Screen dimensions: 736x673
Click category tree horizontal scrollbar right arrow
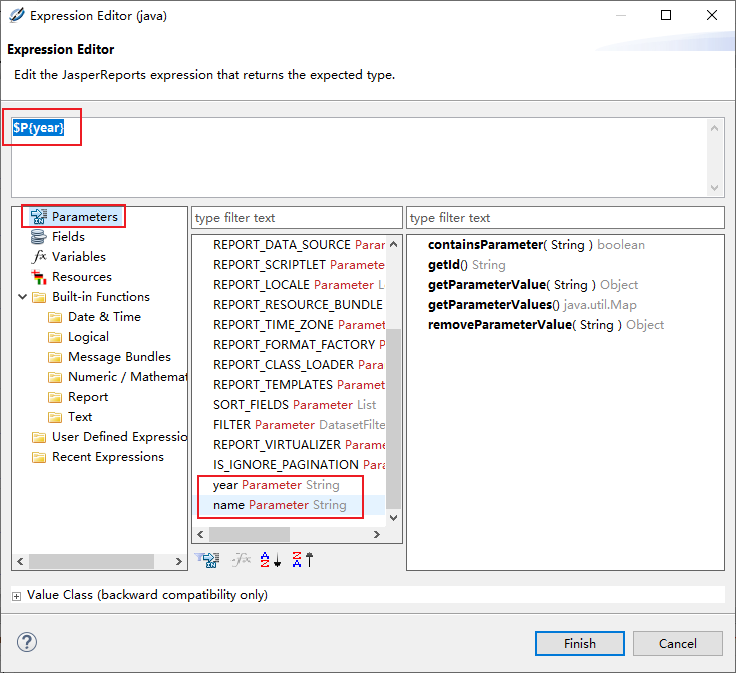(178, 561)
